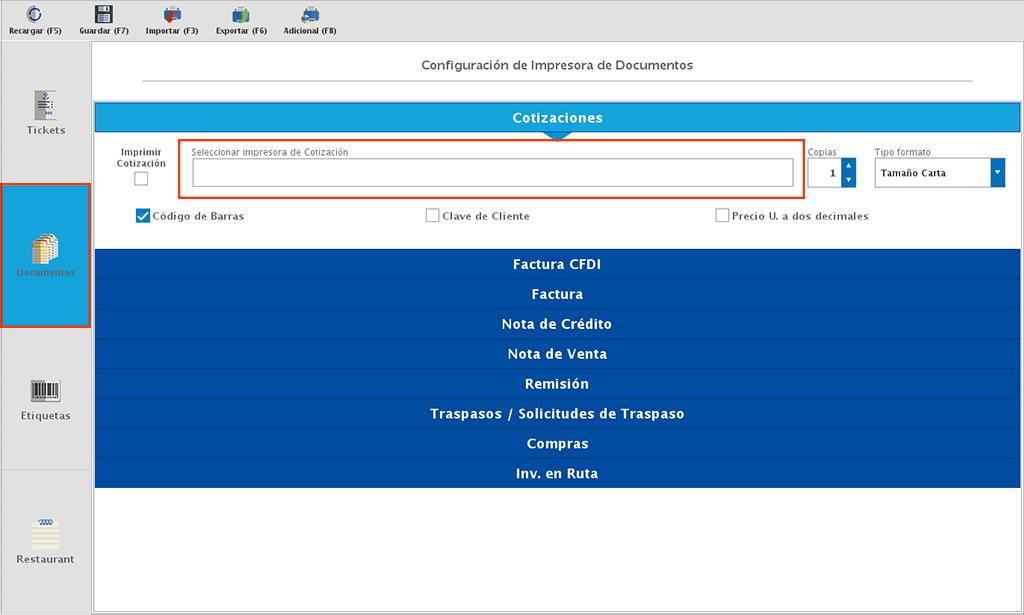This screenshot has height=615, width=1024.
Task: Switch to the Inv. en Ruta section
Action: coord(557,473)
